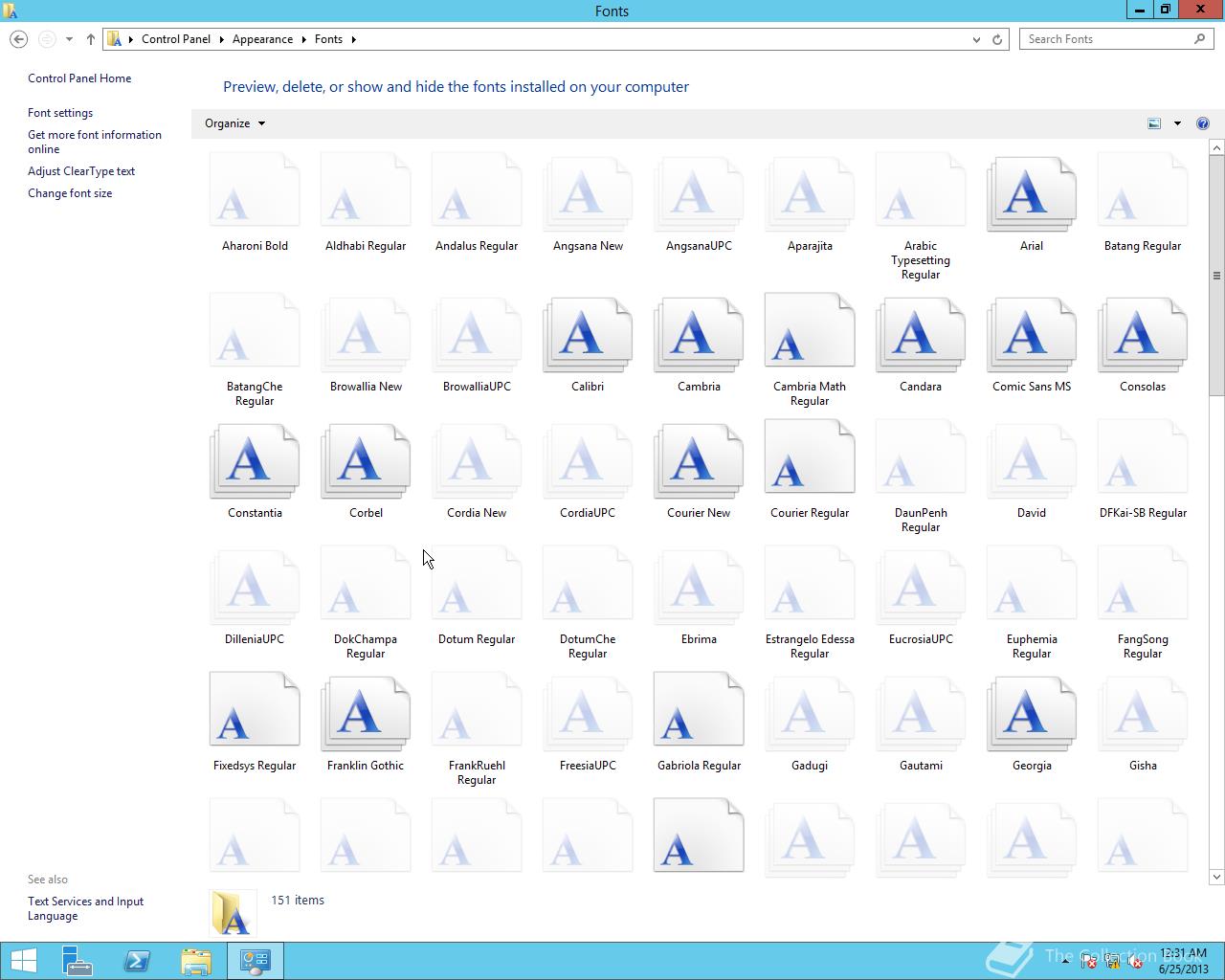Select the Cambria Math Regular font

click(810, 331)
